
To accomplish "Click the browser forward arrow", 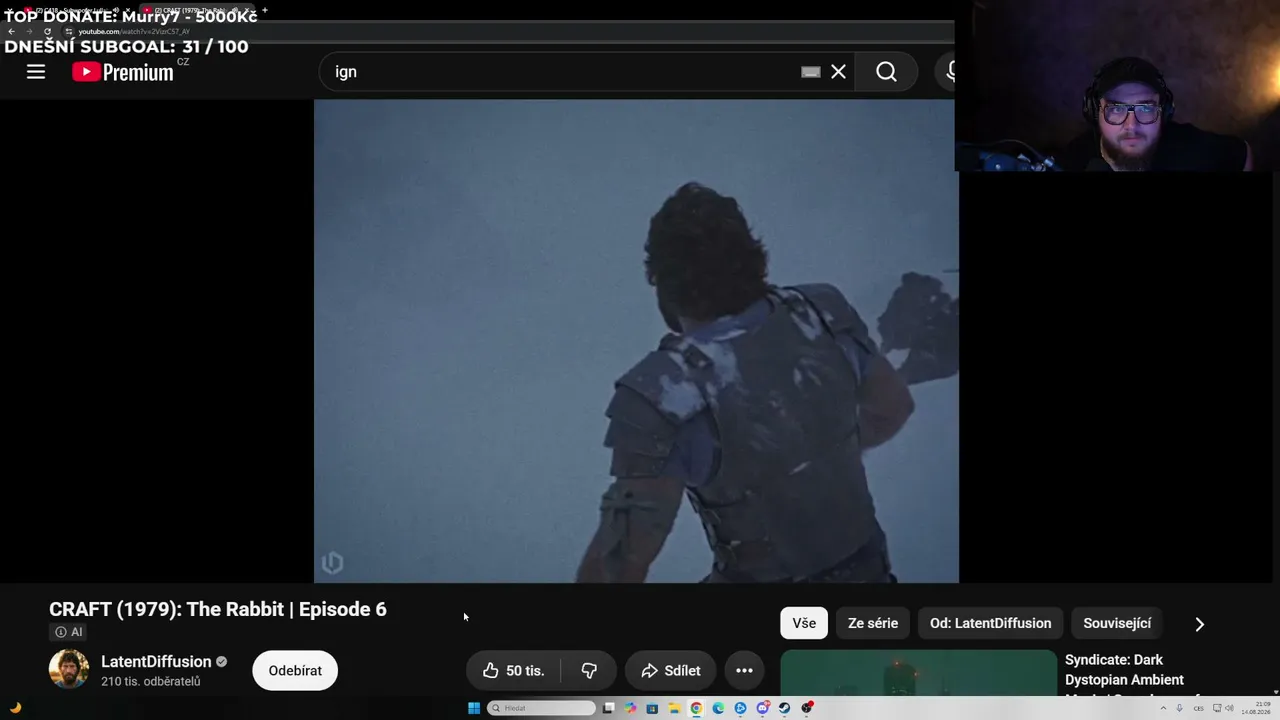I will (x=28, y=31).
